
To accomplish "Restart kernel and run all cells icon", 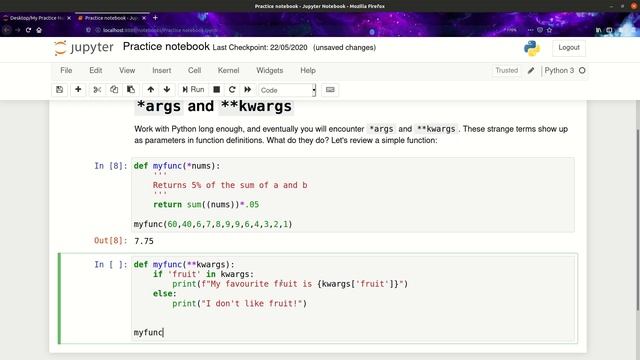I will pos(248,90).
